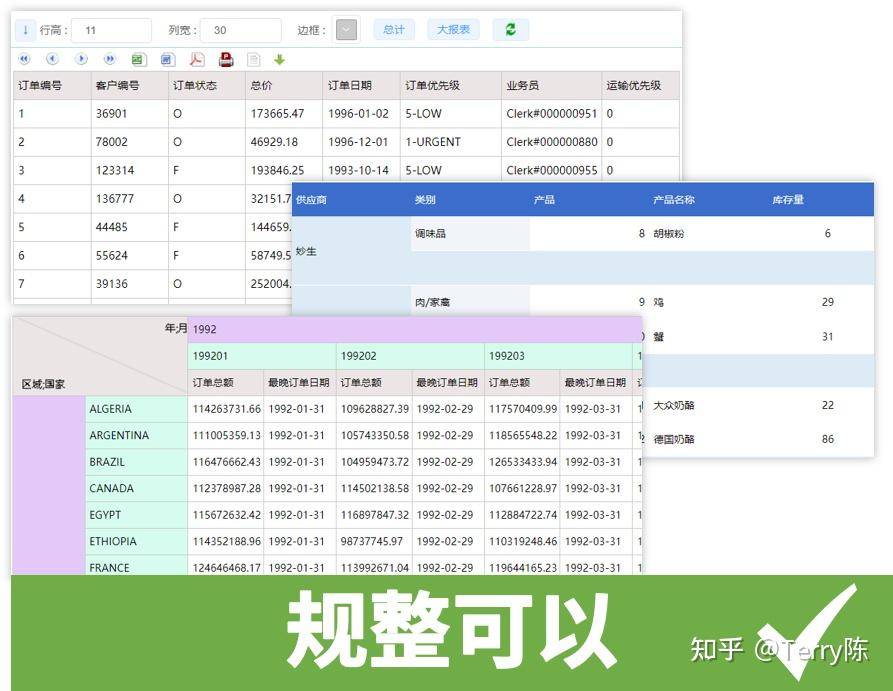The width and height of the screenshot is (893, 691).
Task: Select value 98737745.97 for ETHIOPIA
Action: pos(374,541)
